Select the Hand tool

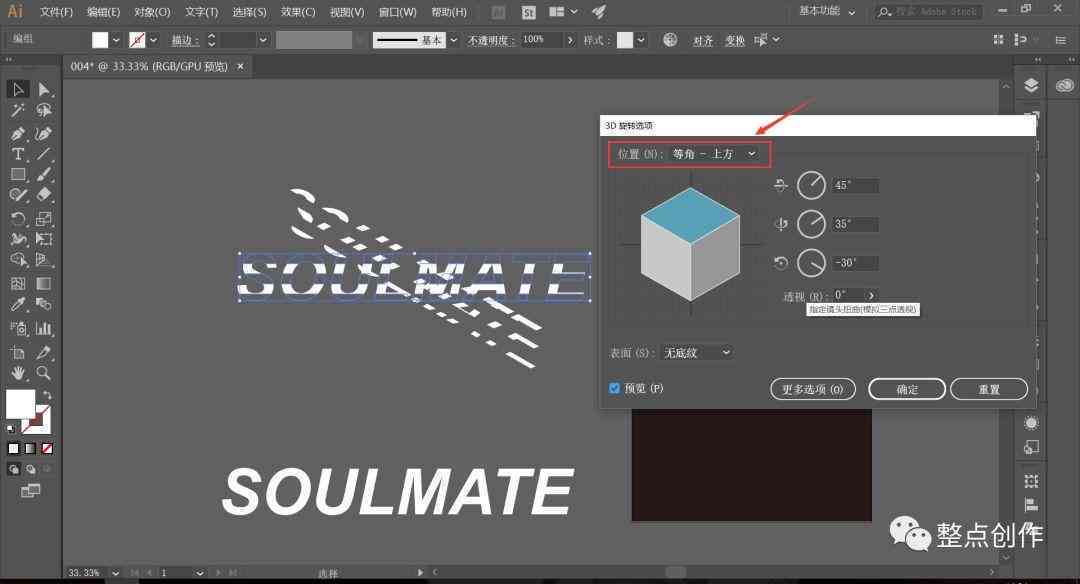[18, 373]
